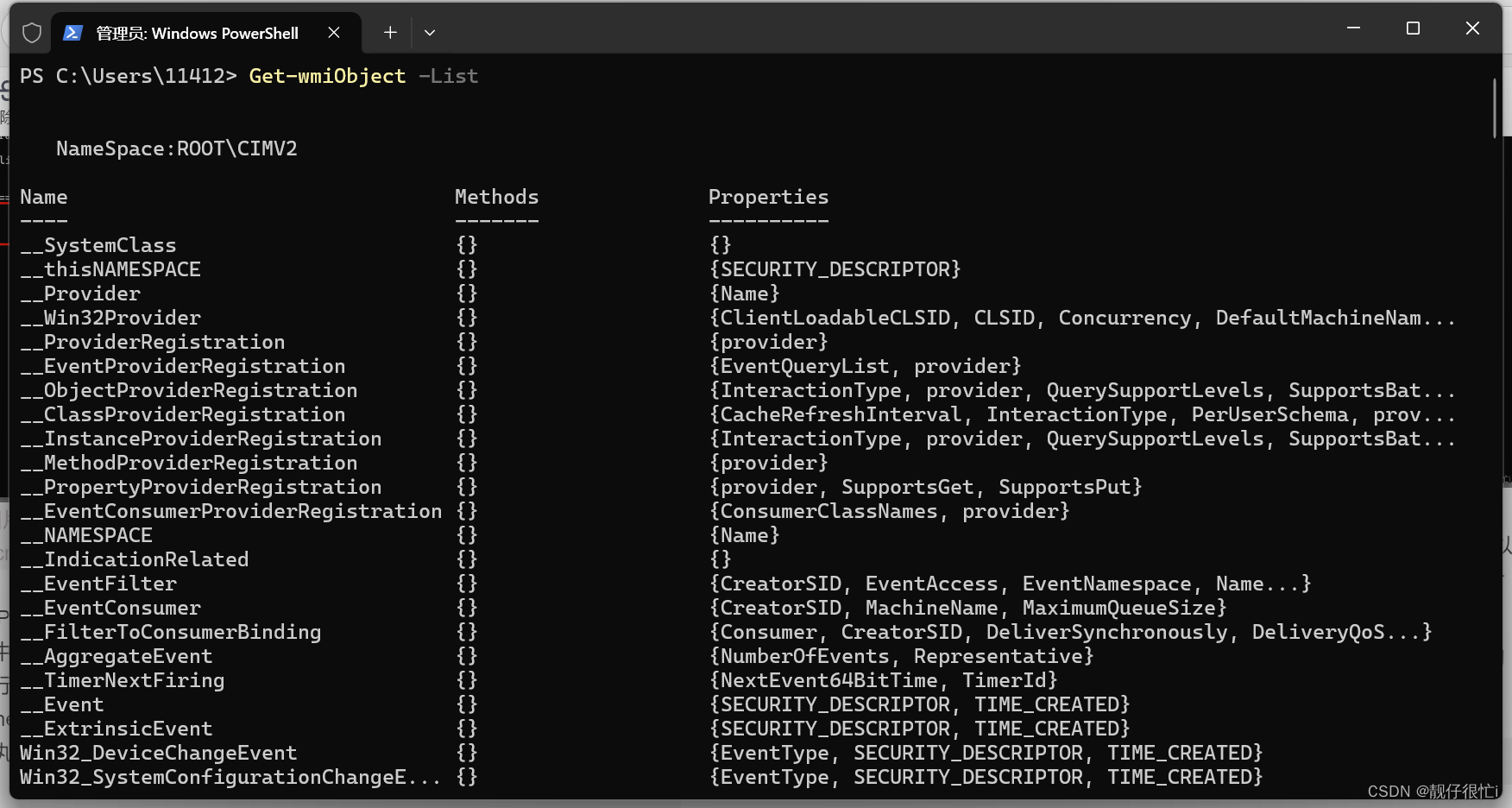Click the __ClassProviderRegistration row name
This screenshot has height=808, width=1512.
point(183,414)
